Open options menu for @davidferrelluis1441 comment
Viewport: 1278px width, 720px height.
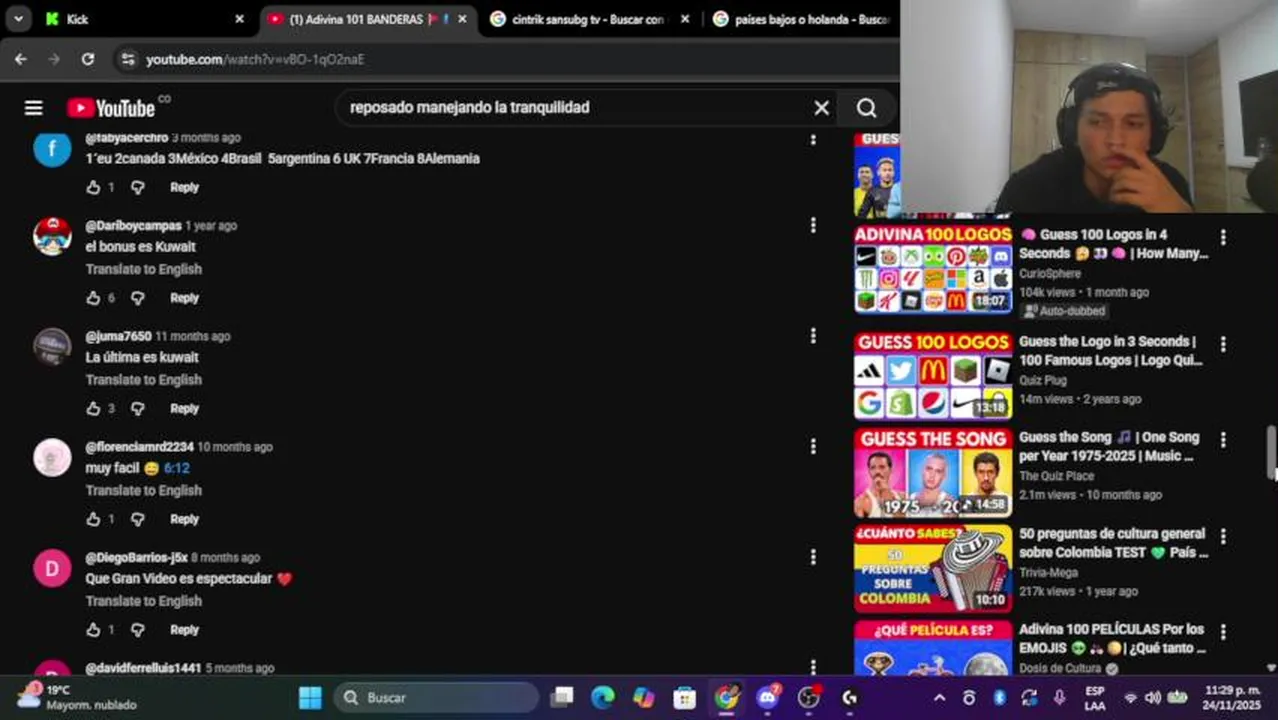(x=813, y=666)
